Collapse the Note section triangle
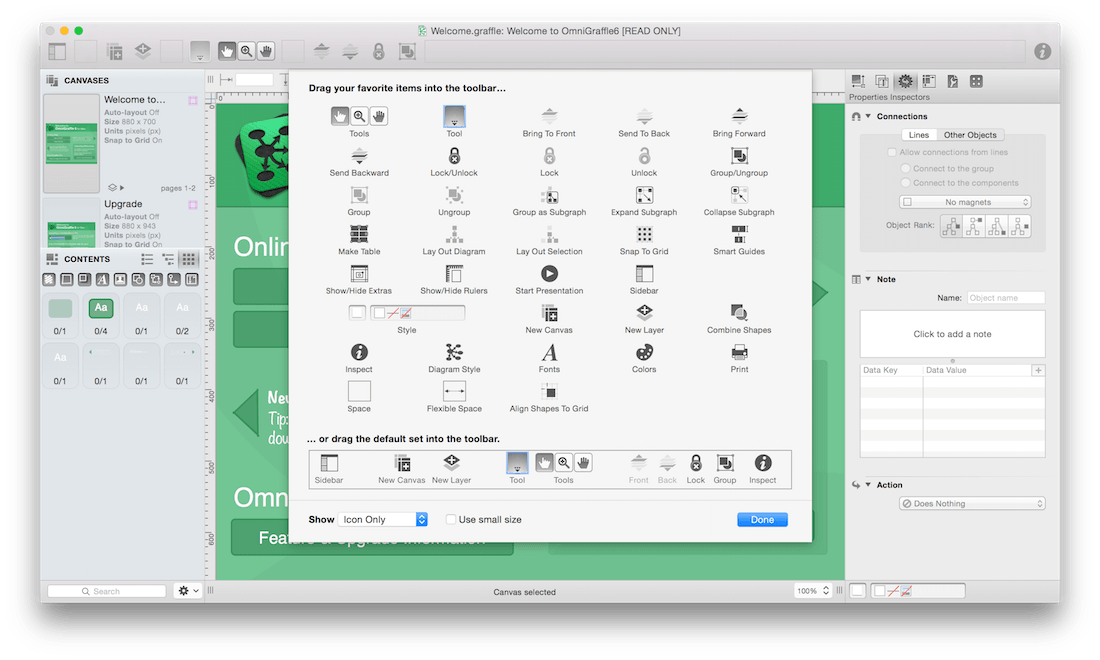The height and width of the screenshot is (660, 1100). (x=868, y=279)
